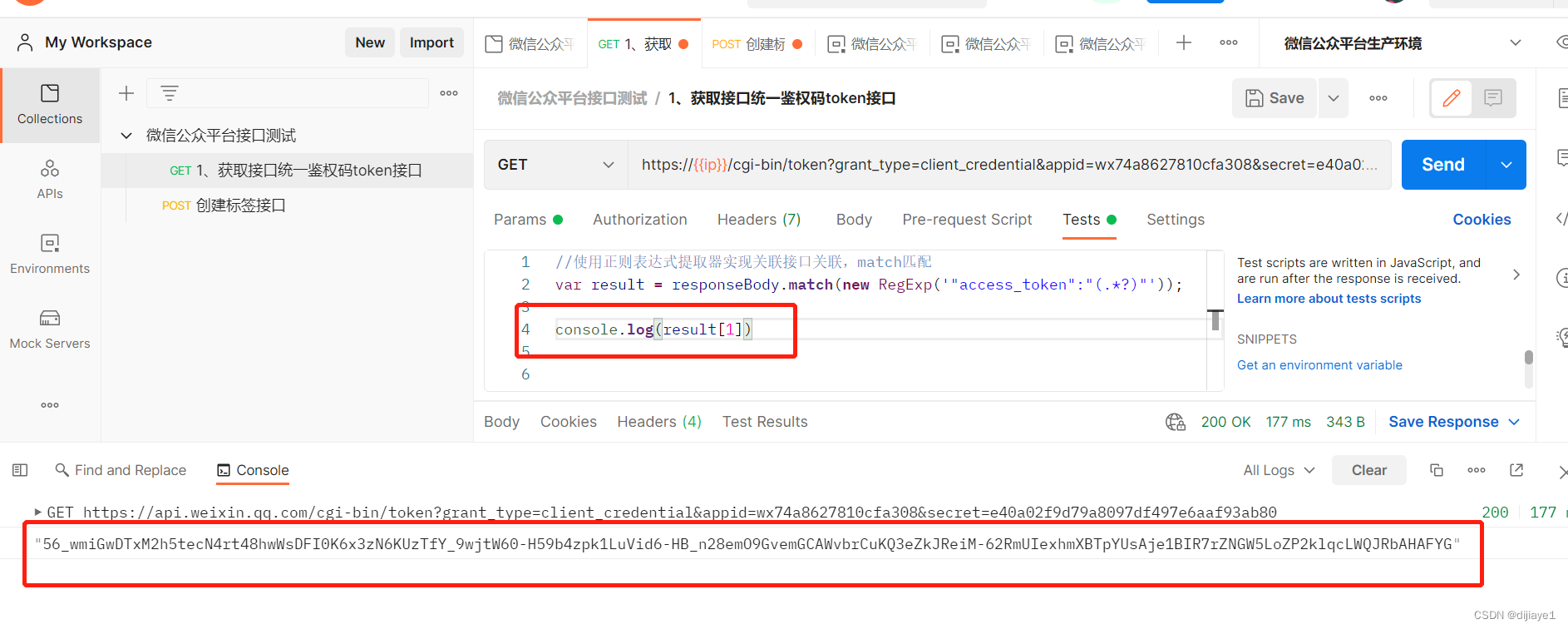Open tab bar more options ellipsis

click(x=1229, y=42)
